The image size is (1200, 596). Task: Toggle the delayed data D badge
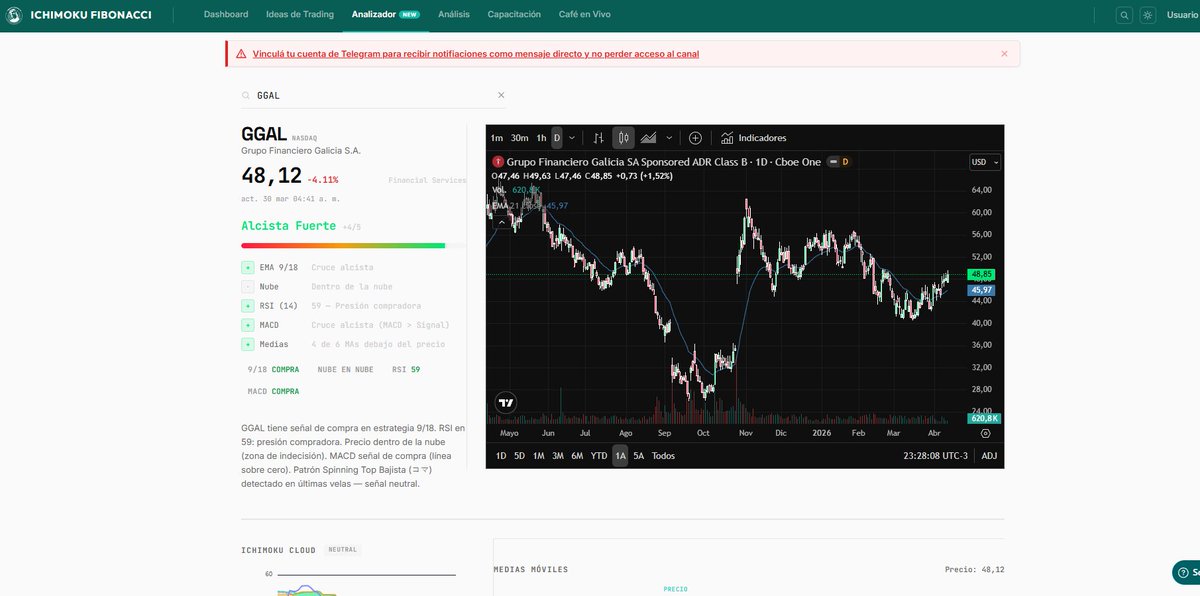point(845,162)
